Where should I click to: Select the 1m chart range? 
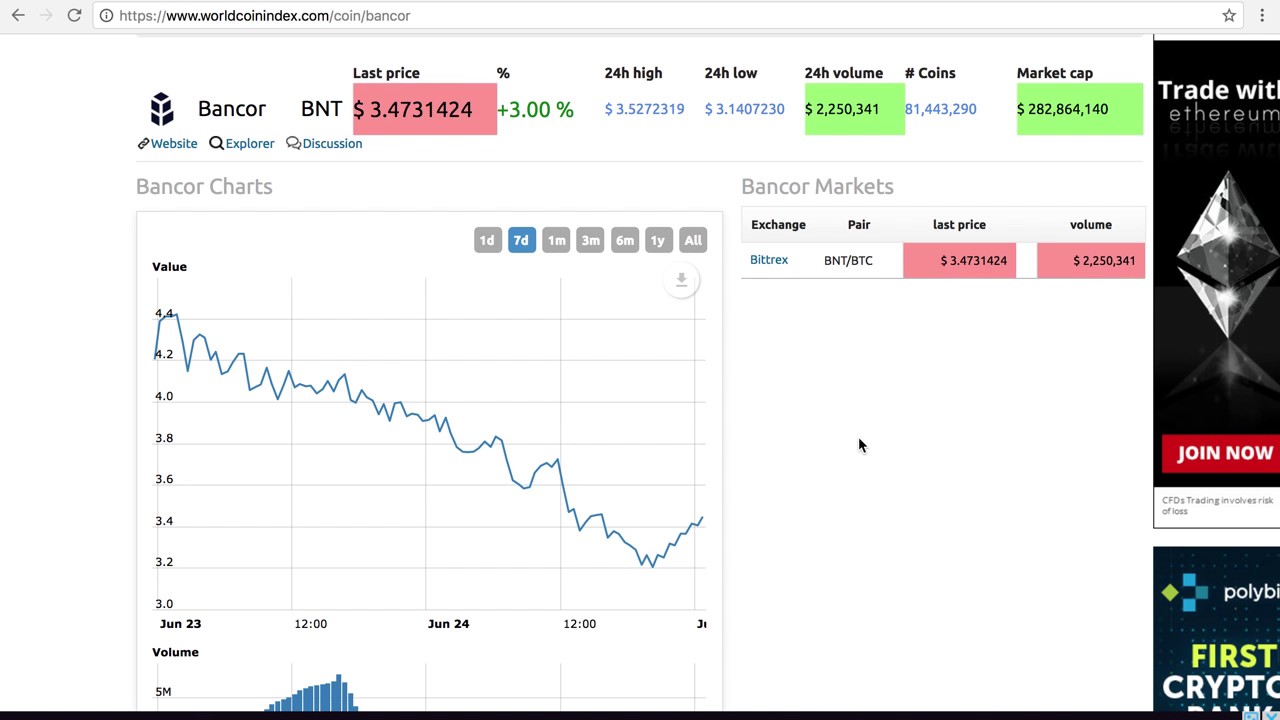pyautogui.click(x=556, y=240)
